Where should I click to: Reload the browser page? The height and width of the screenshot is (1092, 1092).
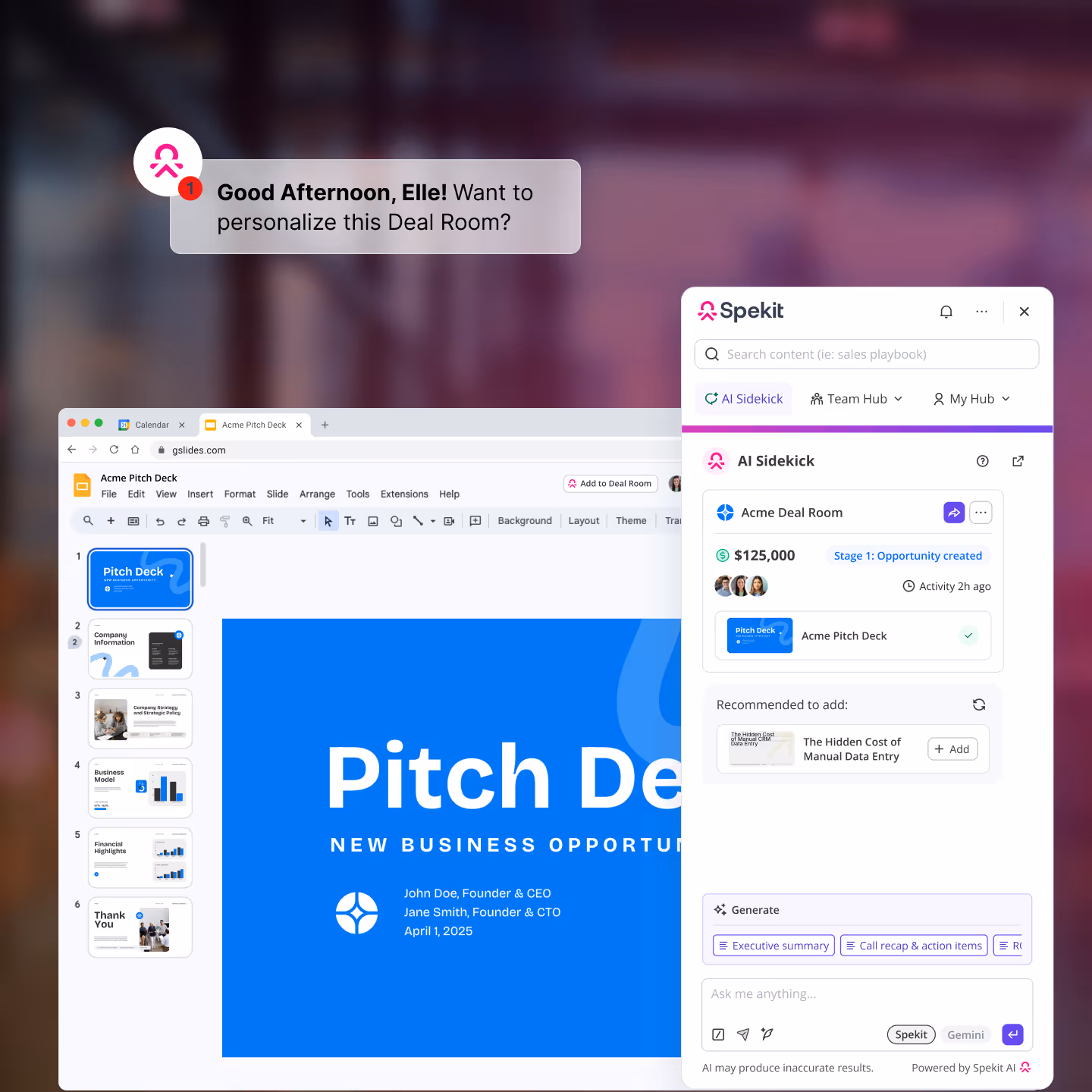point(114,450)
